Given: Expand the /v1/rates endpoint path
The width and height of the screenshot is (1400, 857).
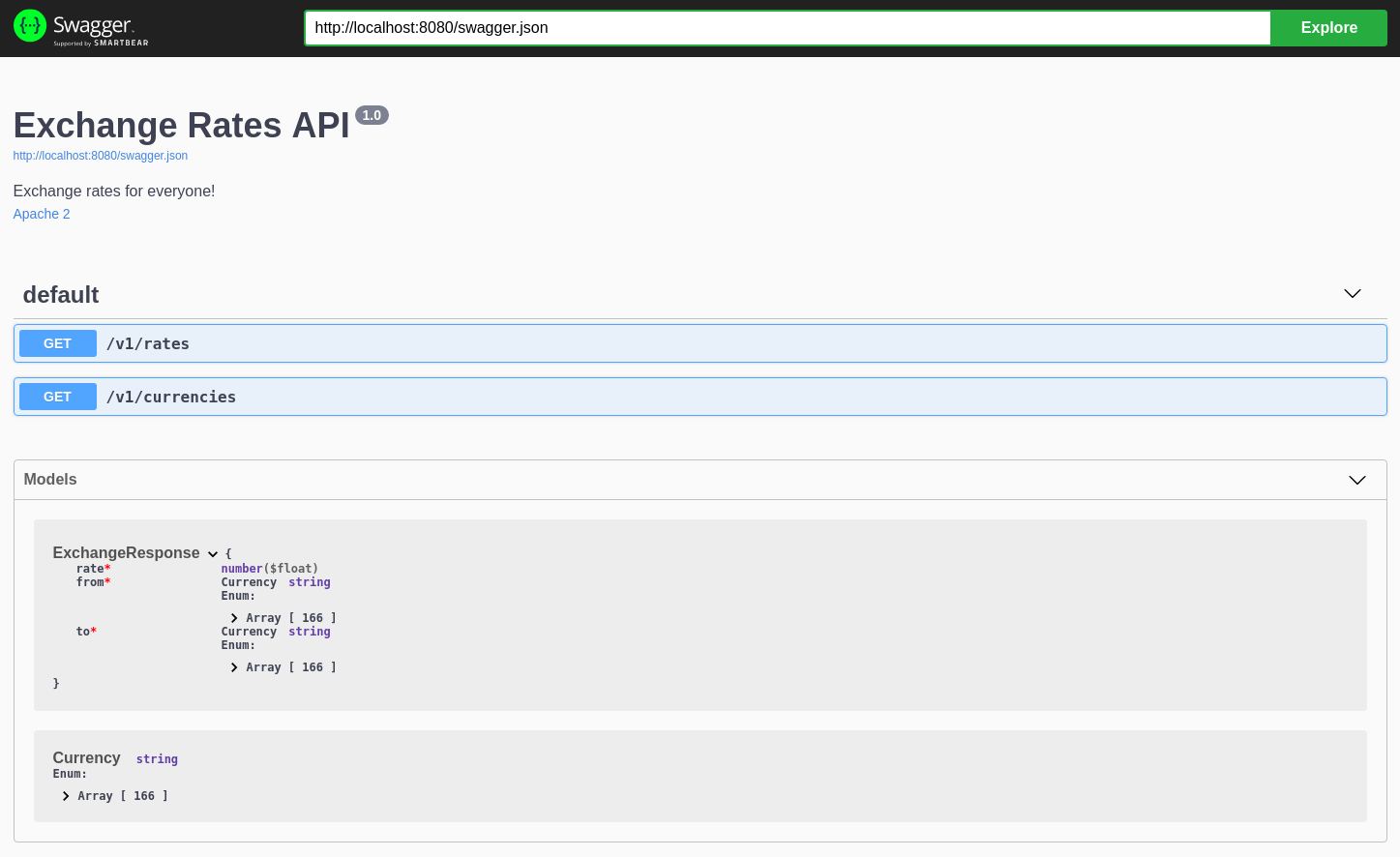Looking at the screenshot, I should [x=148, y=343].
